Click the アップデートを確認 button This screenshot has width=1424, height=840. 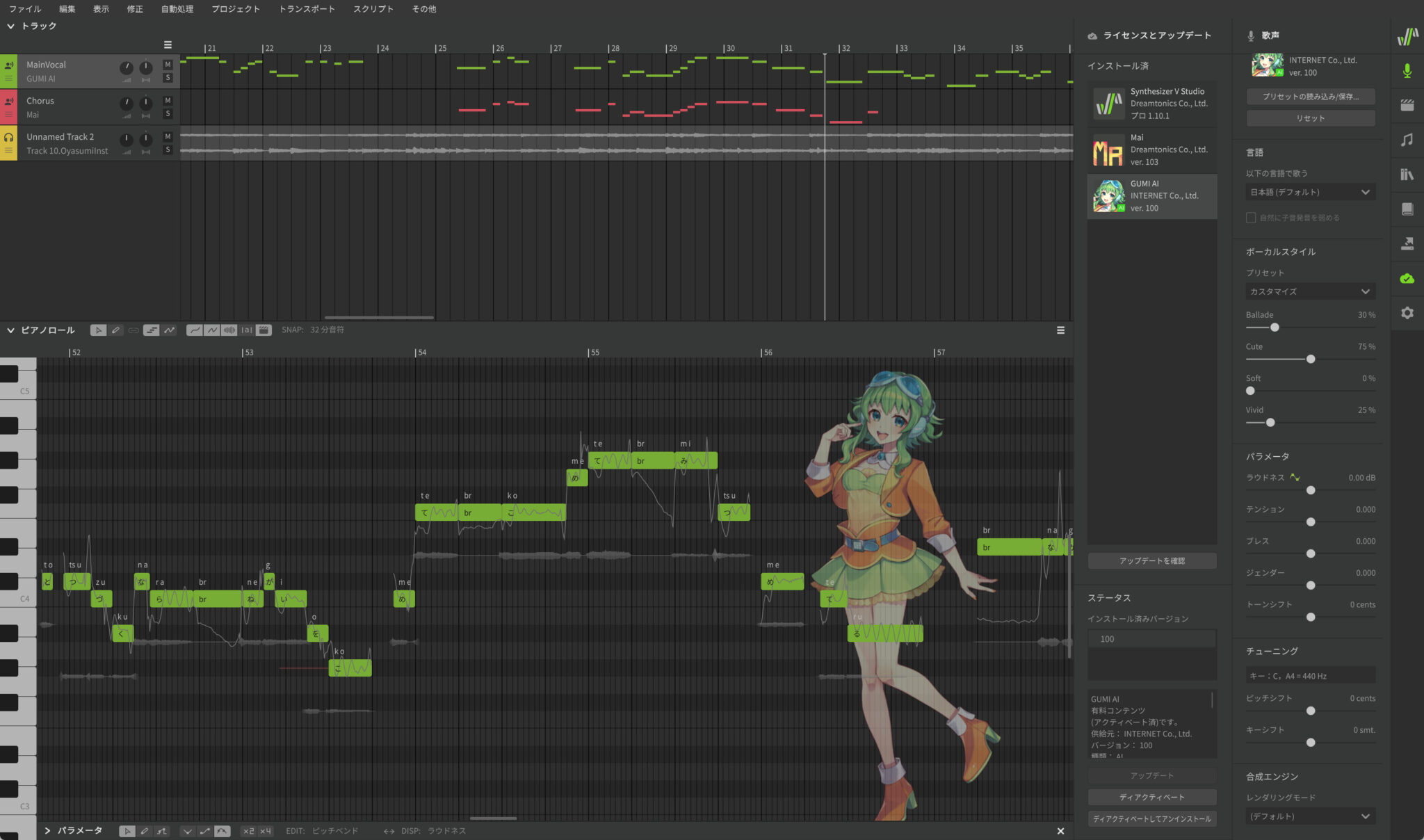[1151, 560]
